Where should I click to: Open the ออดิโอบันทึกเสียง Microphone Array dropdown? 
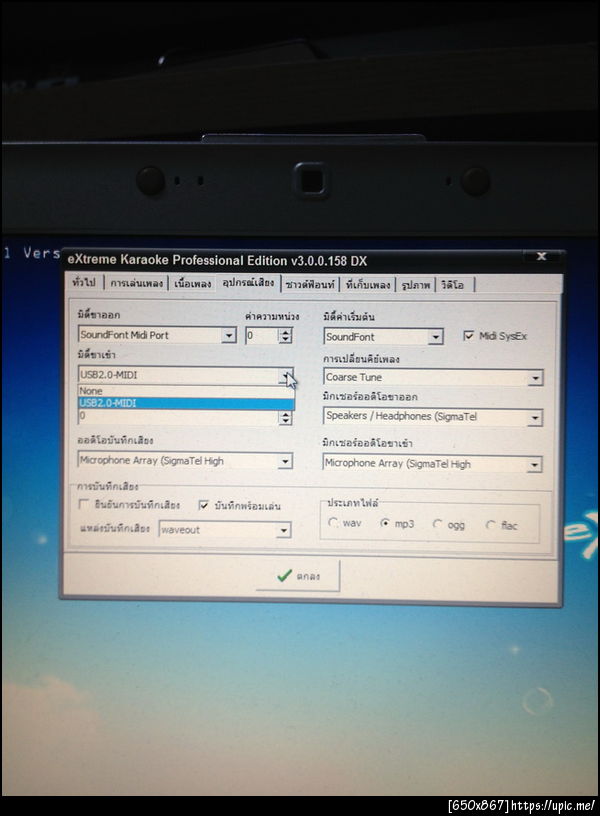pyautogui.click(x=285, y=461)
